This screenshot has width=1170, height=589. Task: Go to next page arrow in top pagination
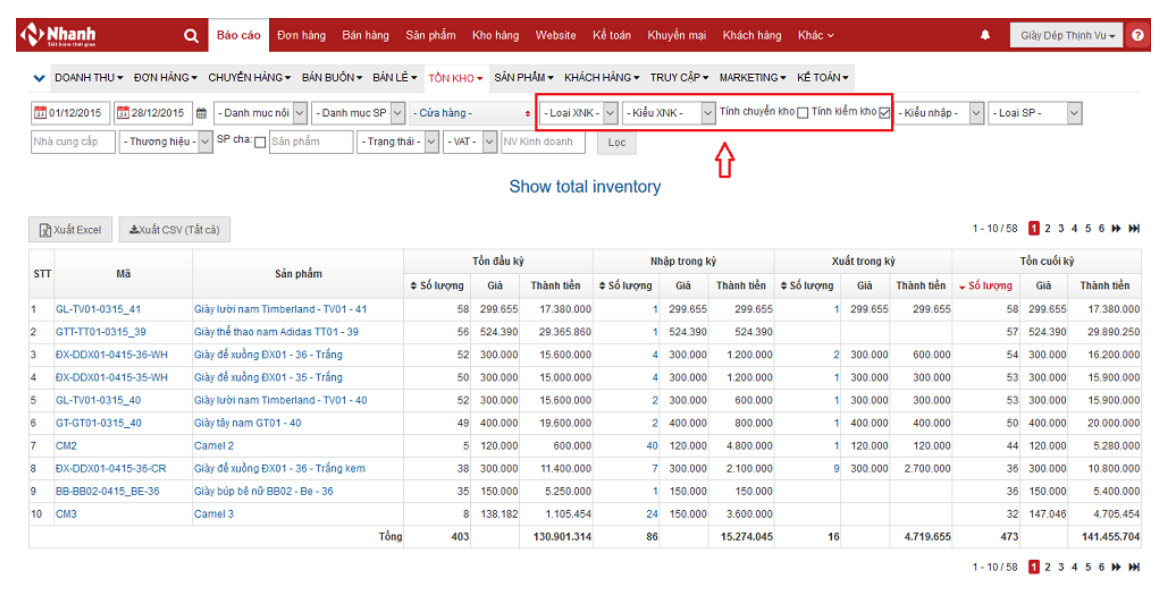click(x=1116, y=228)
